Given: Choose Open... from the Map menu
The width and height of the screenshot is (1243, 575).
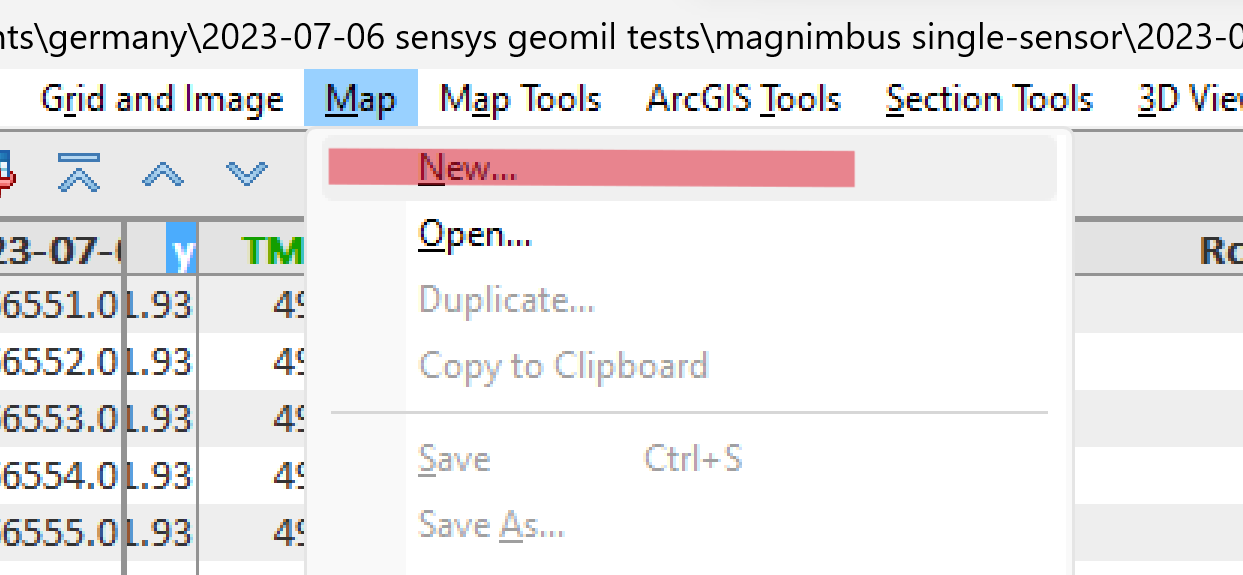Looking at the screenshot, I should click(x=475, y=234).
